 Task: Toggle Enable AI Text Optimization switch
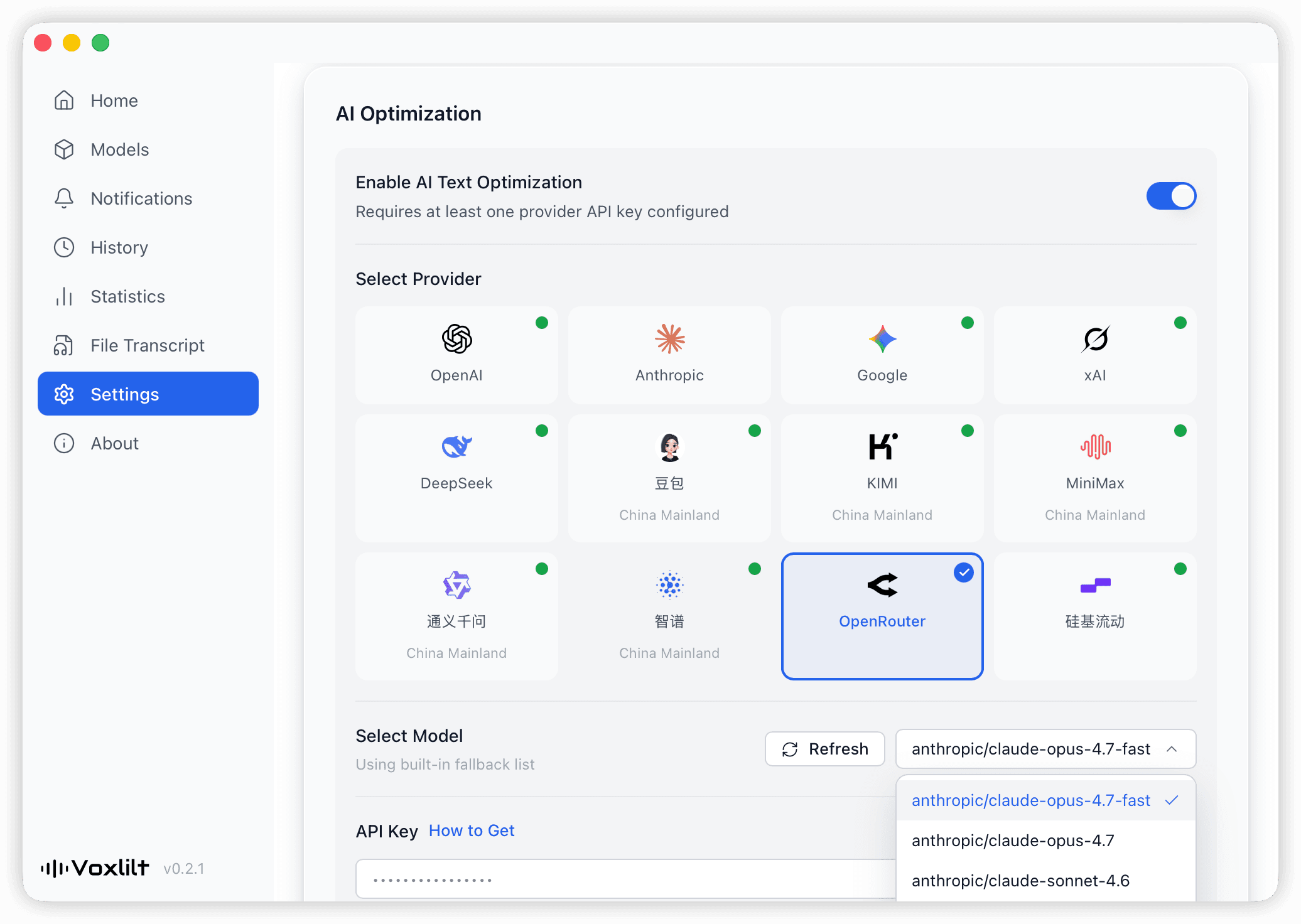coord(1171,196)
